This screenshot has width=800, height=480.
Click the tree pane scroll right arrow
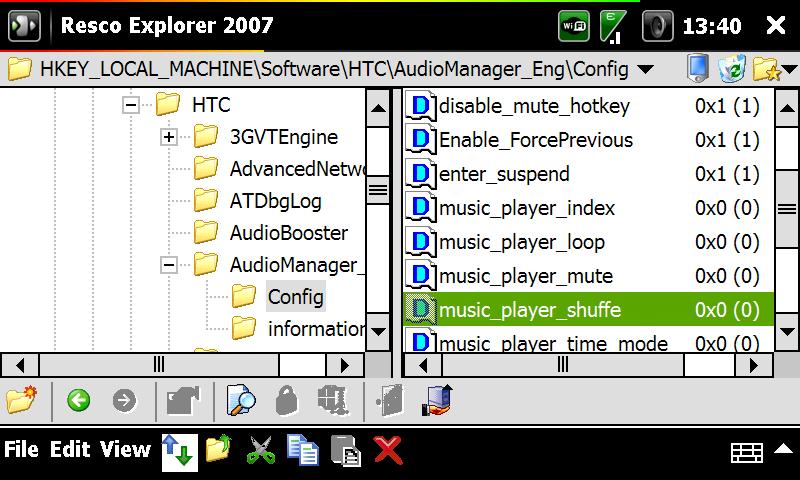coord(344,365)
